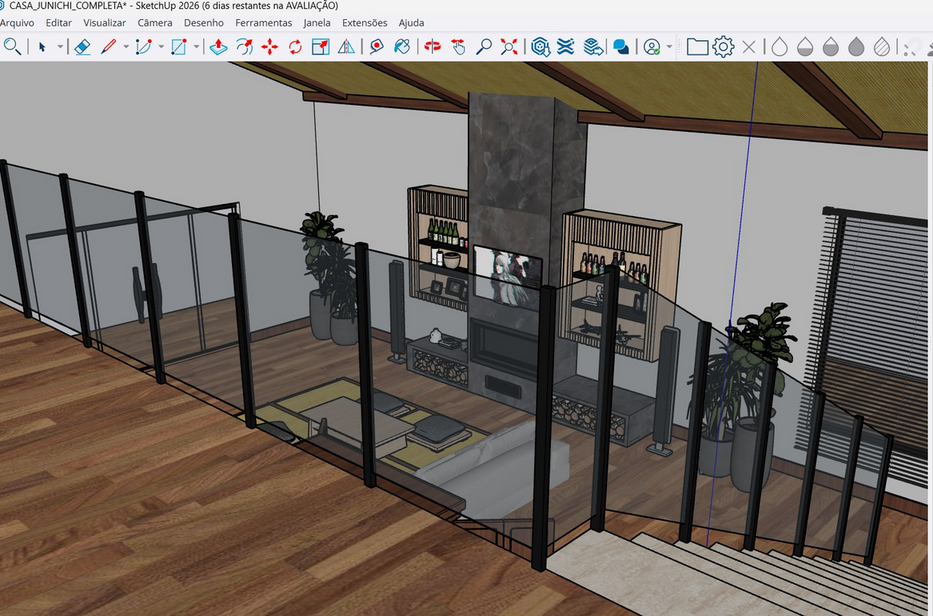Pick the Rotate tool
The height and width of the screenshot is (616, 933).
tap(295, 46)
